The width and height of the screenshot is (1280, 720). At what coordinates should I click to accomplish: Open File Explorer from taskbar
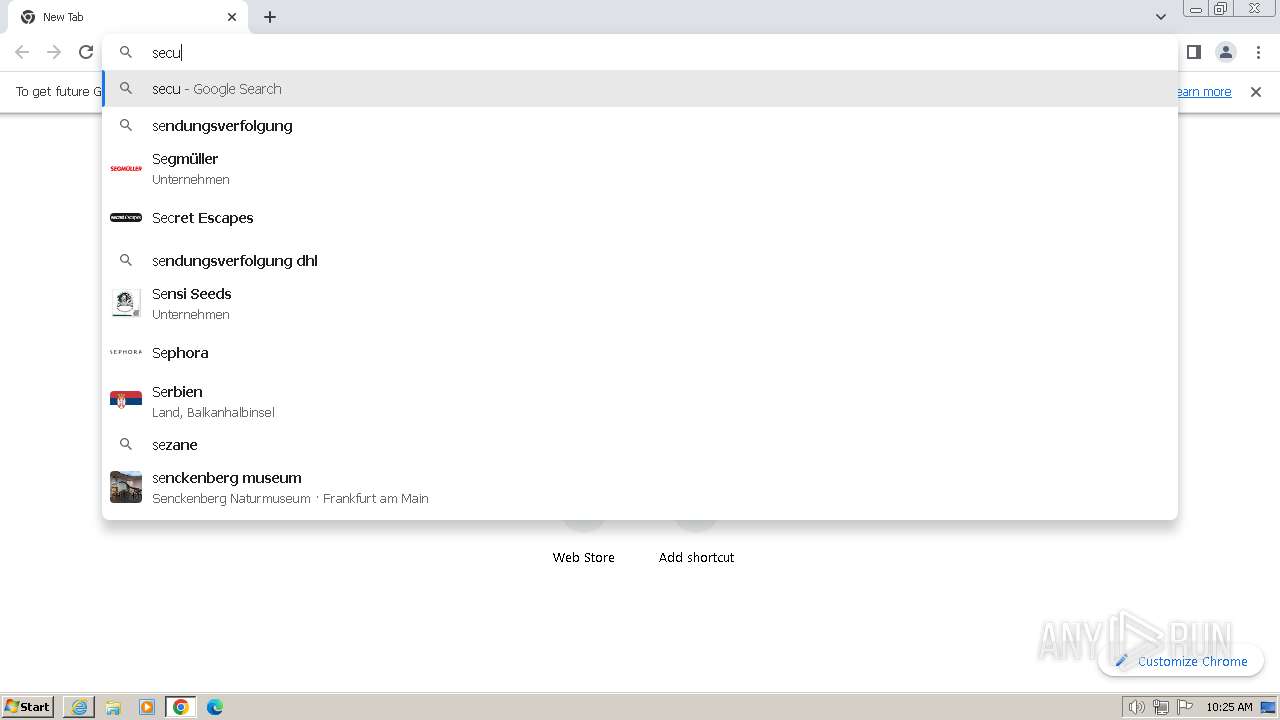(x=113, y=707)
